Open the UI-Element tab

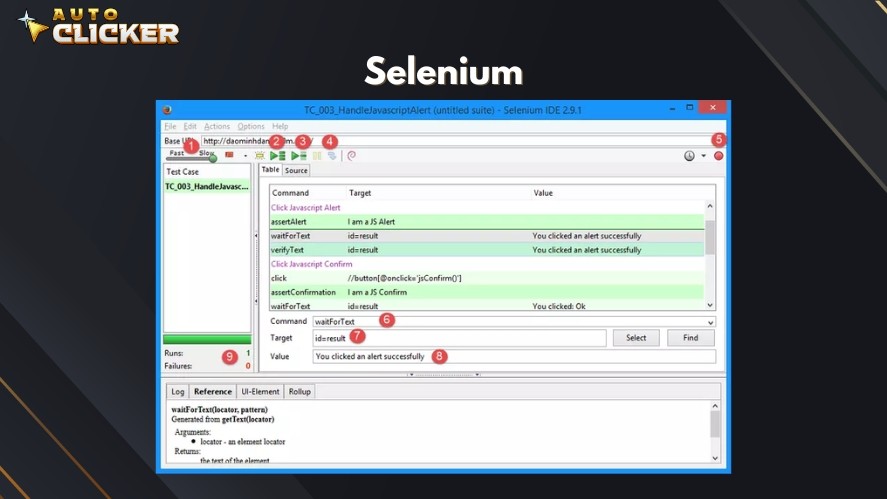click(260, 392)
